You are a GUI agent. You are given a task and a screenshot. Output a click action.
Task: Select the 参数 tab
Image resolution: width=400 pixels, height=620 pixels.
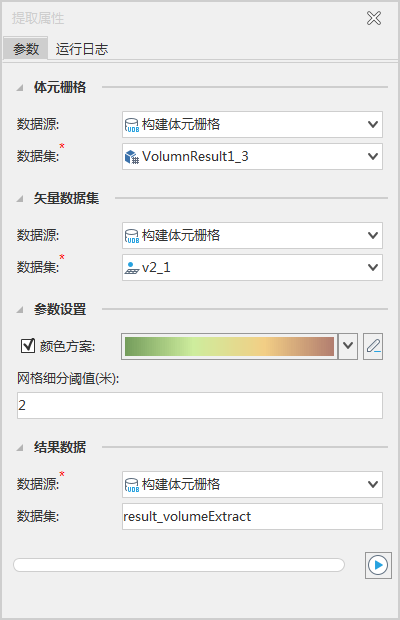click(26, 49)
